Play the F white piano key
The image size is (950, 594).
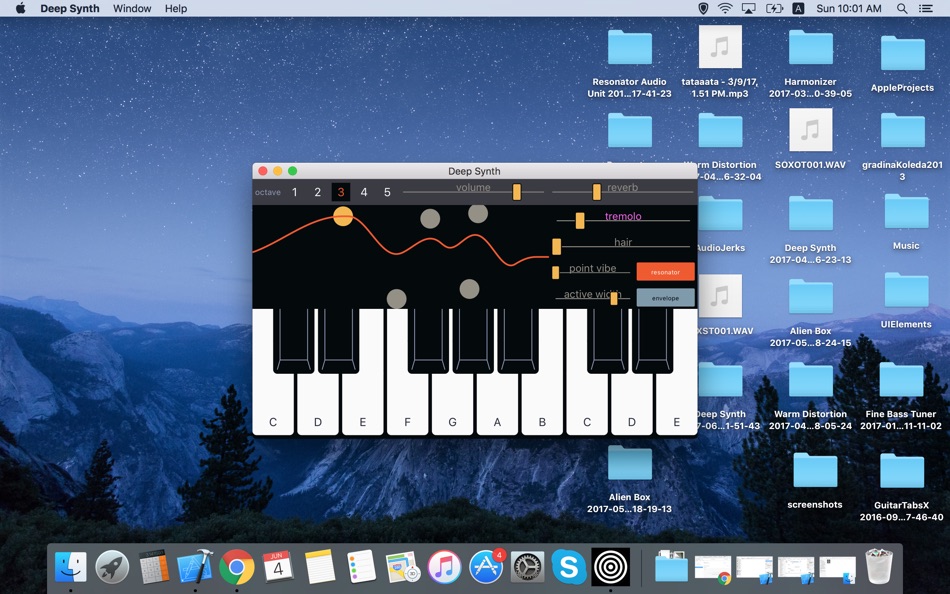(x=407, y=403)
